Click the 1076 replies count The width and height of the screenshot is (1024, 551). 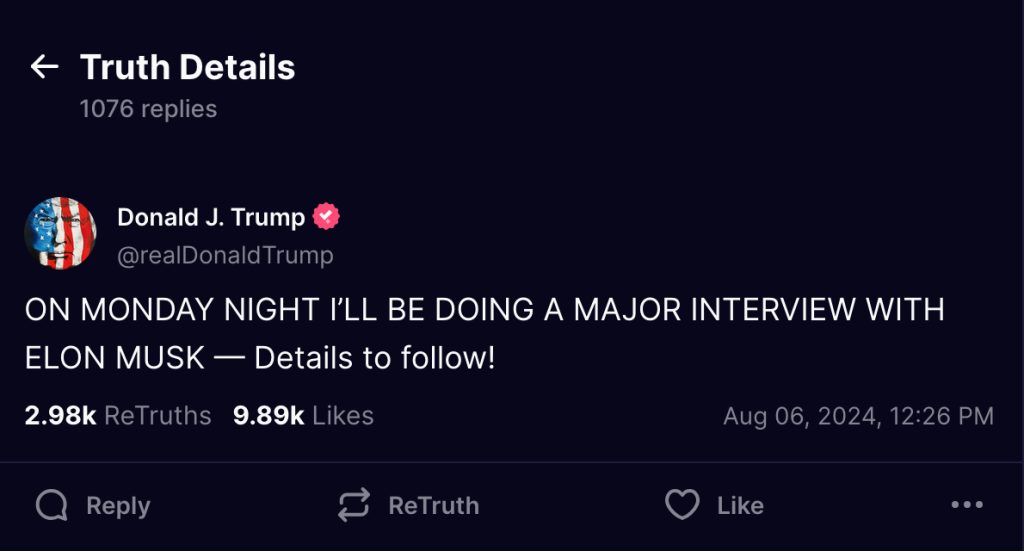148,109
